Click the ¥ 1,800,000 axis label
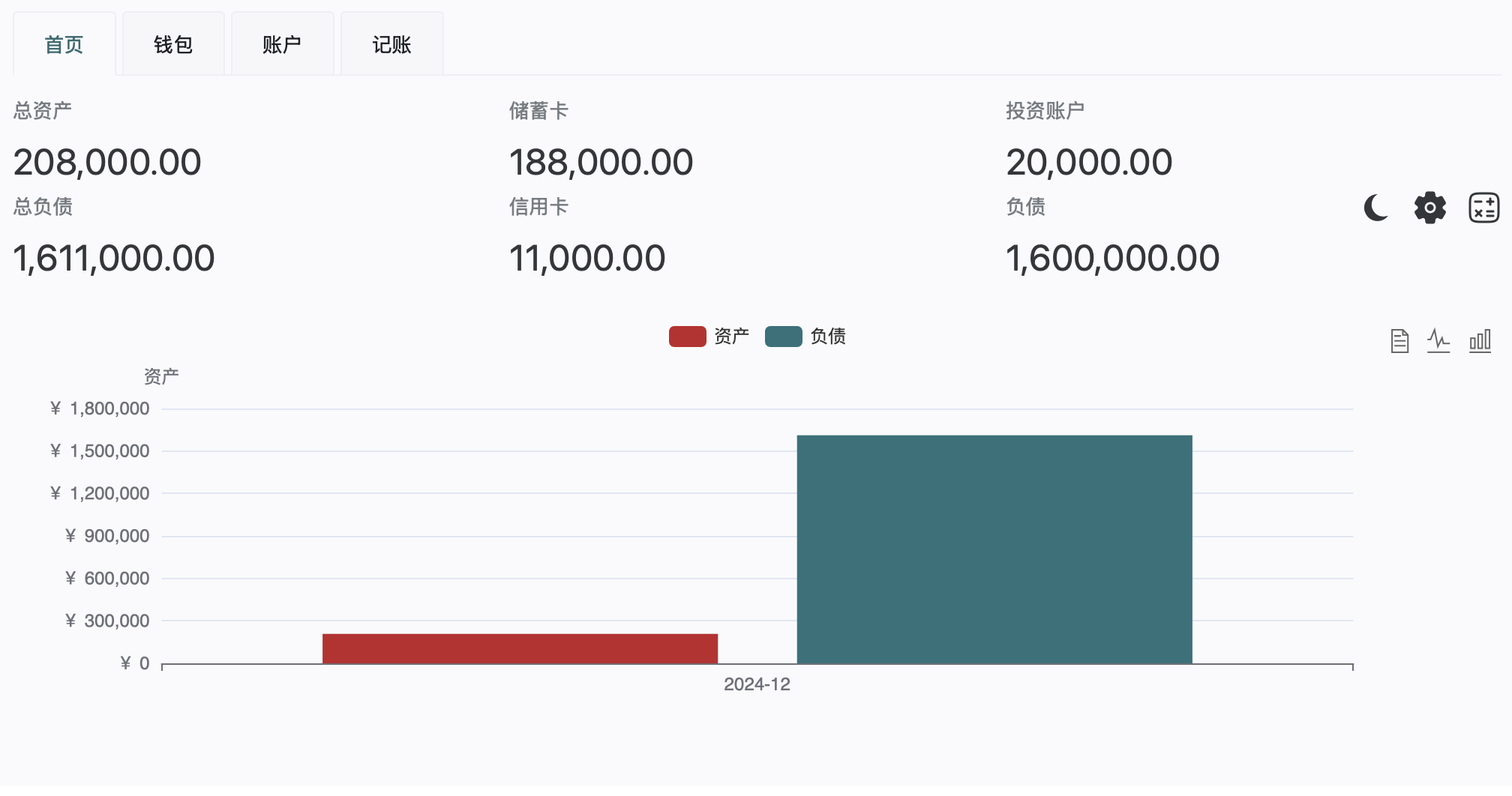 (x=100, y=408)
